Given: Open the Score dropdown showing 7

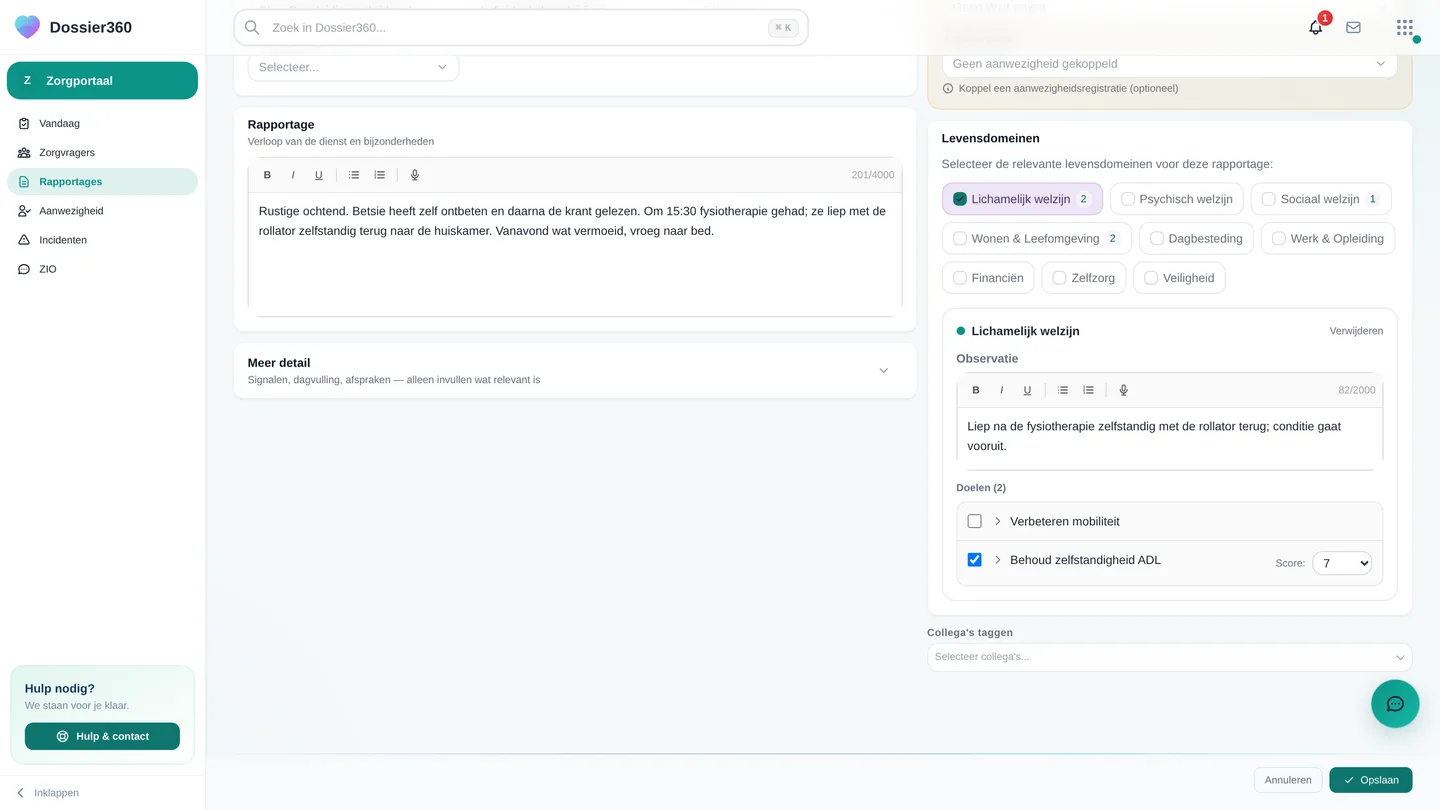Looking at the screenshot, I should tap(1342, 563).
